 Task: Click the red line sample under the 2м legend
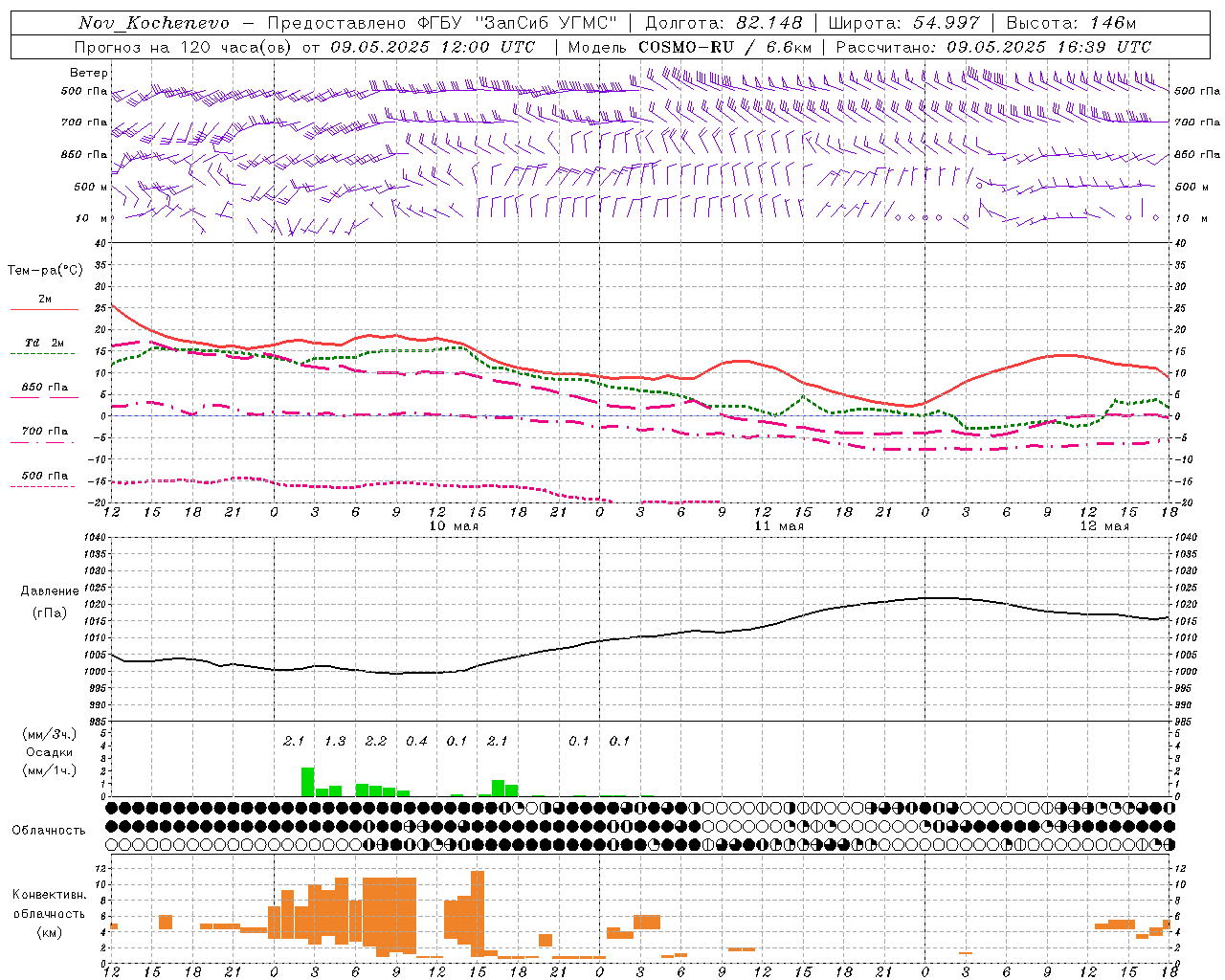click(45, 309)
